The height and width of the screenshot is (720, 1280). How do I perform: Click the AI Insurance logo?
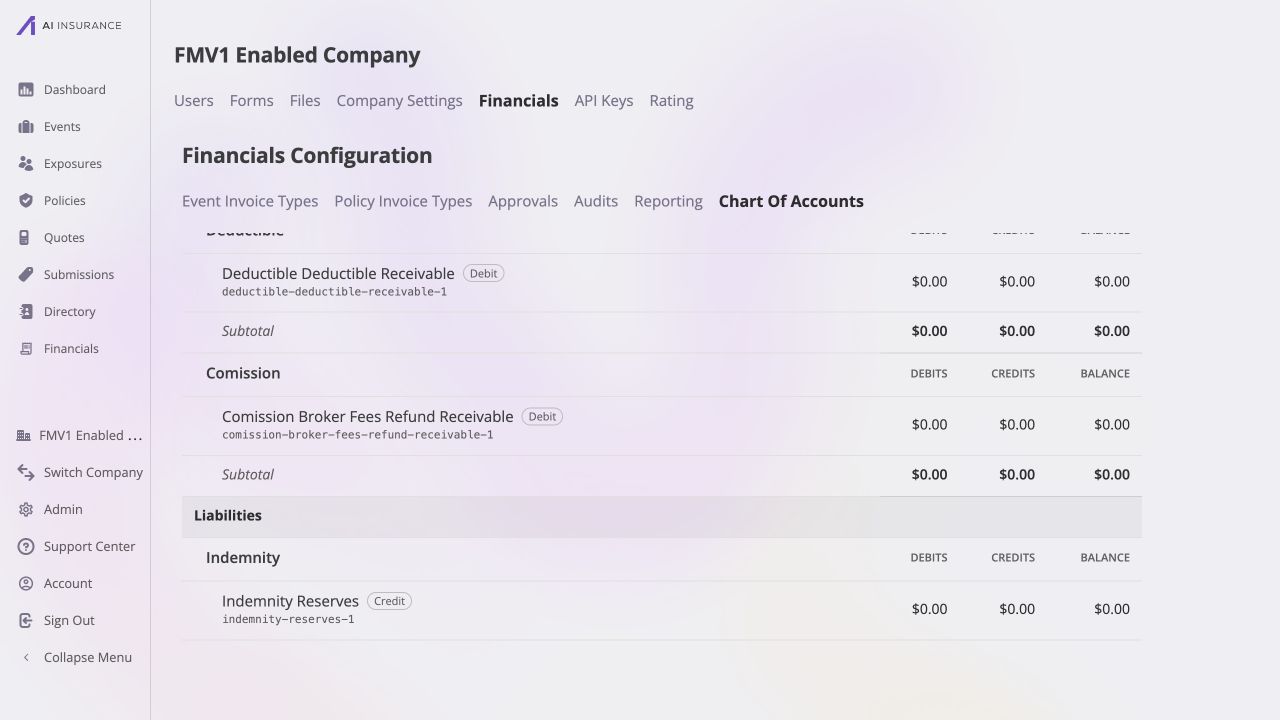point(69,25)
